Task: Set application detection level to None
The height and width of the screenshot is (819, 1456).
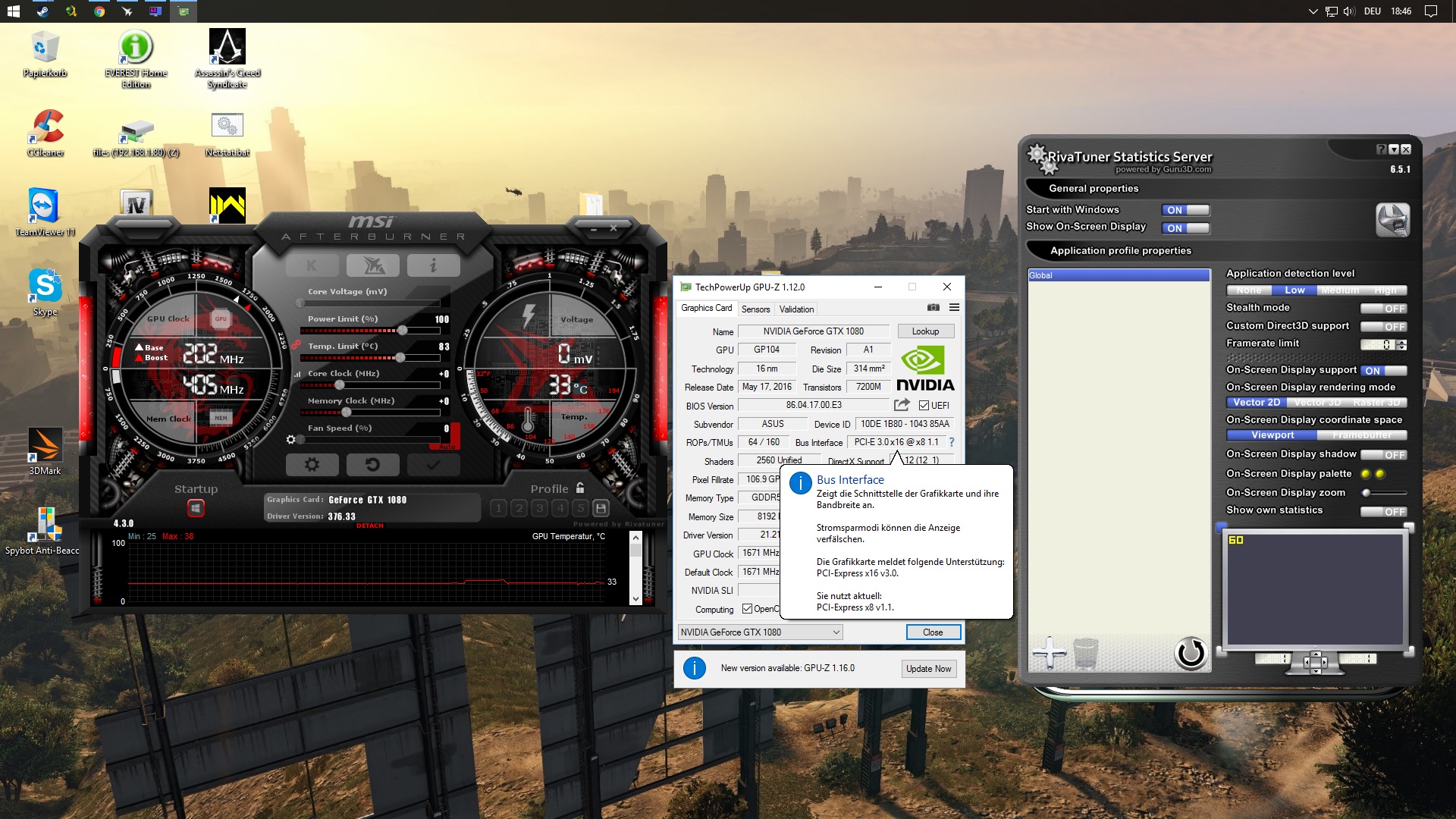Action: pyautogui.click(x=1249, y=290)
